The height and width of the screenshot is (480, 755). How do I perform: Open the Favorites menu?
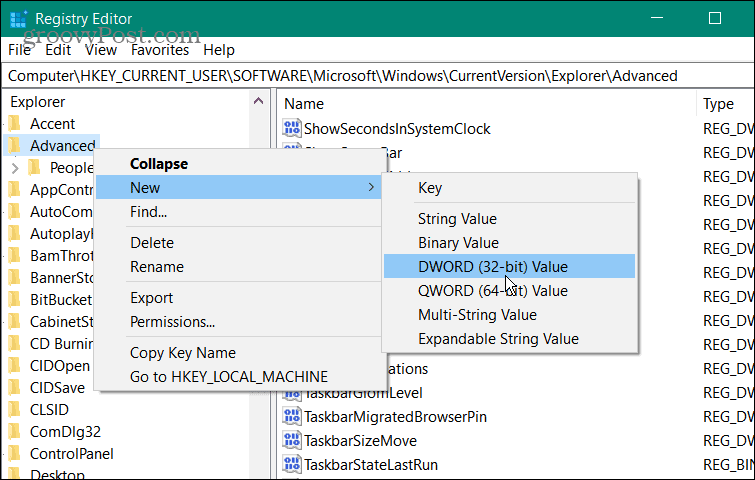160,50
